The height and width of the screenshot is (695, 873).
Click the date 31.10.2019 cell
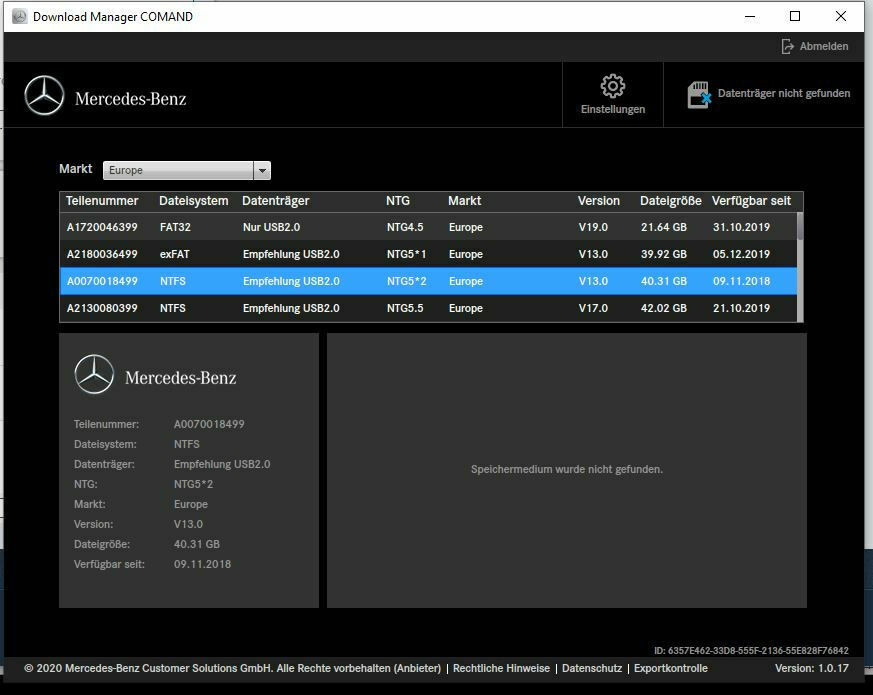741,227
